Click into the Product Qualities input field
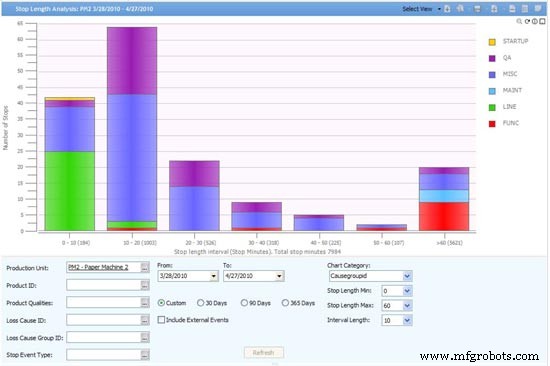Image resolution: width=550 pixels, height=366 pixels. [x=103, y=303]
